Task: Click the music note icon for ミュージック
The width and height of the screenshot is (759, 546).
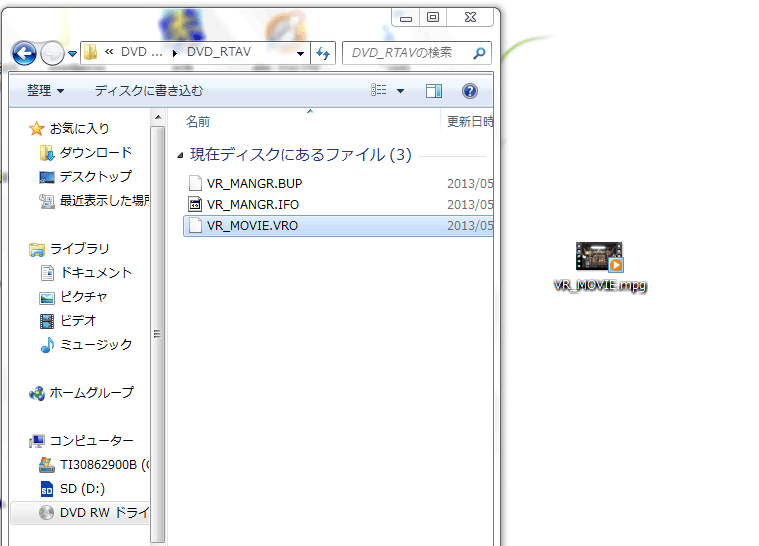Action: (x=47, y=345)
